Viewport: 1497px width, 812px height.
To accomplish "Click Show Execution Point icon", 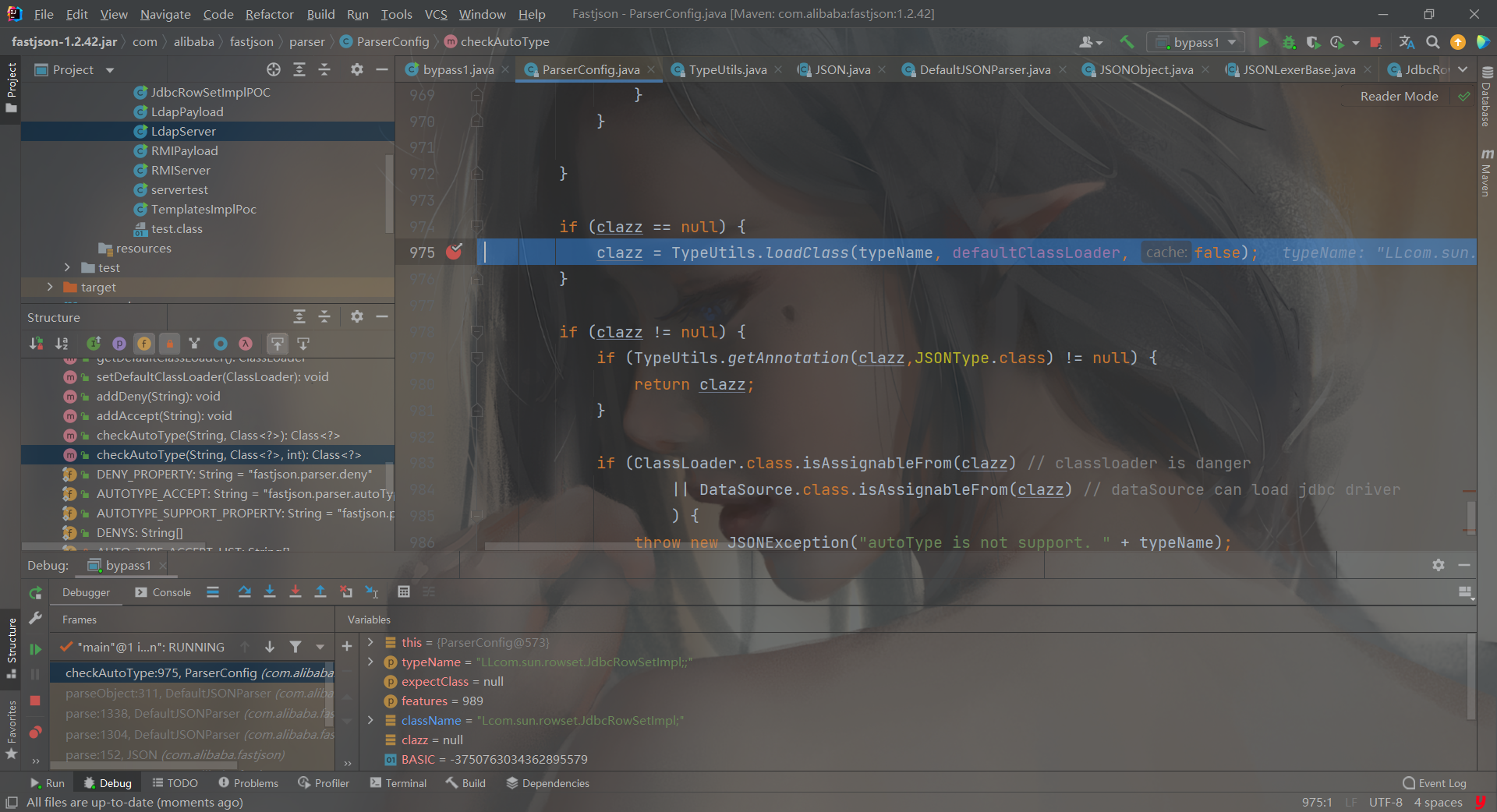I will 213,592.
